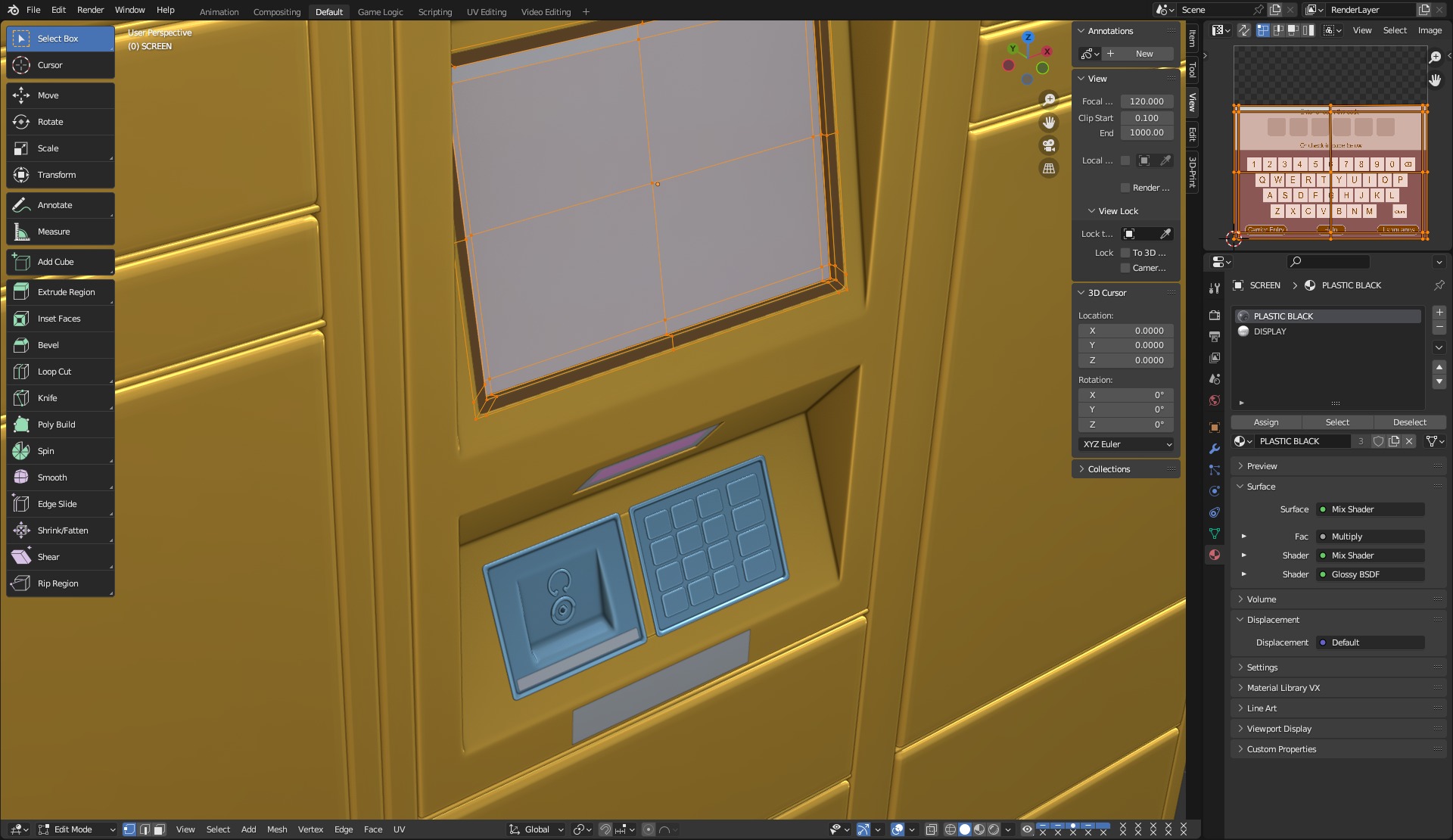The image size is (1453, 840).
Task: Enable Lock Camera to View
Action: [1125, 268]
